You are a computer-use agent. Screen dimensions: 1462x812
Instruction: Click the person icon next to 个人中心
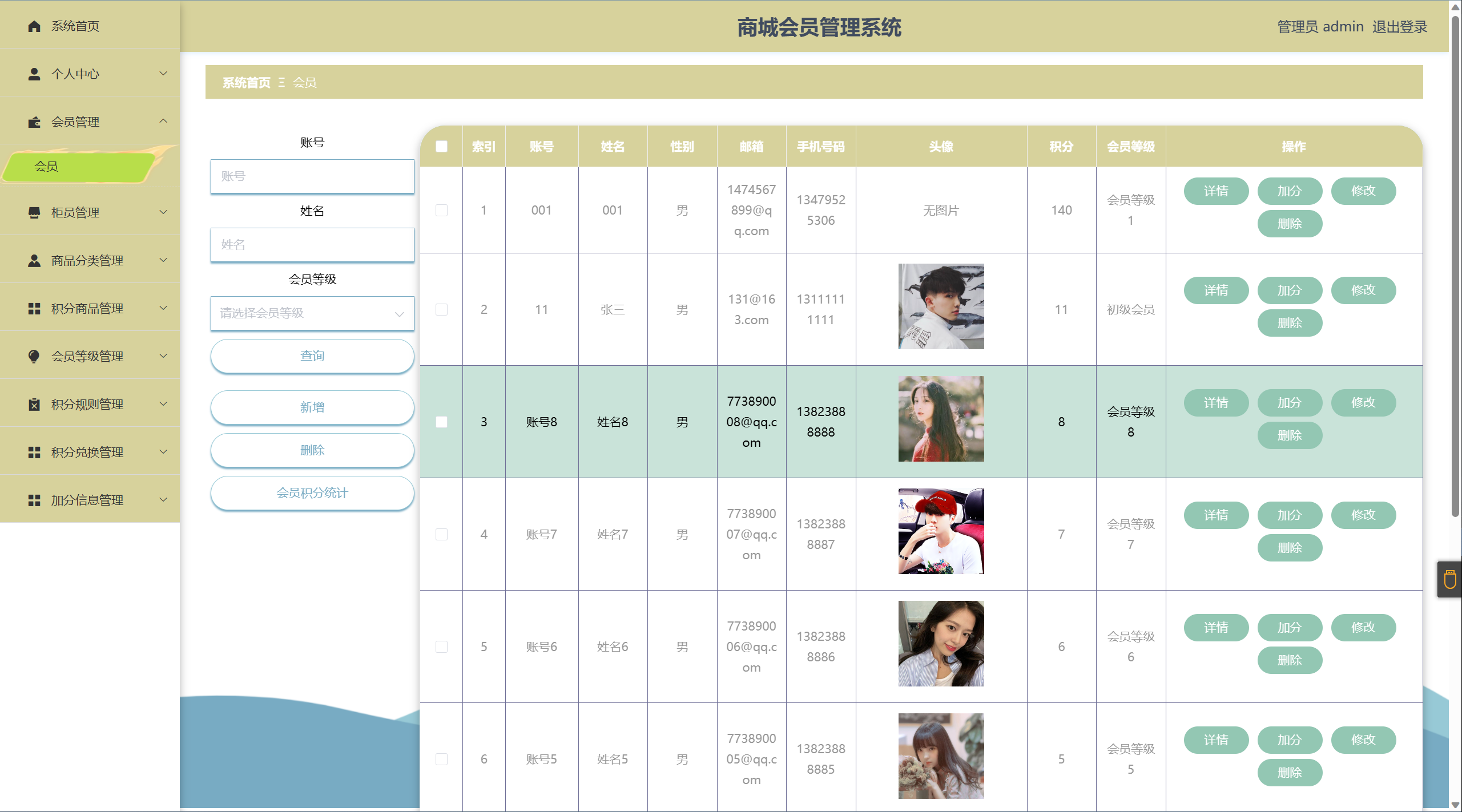[34, 74]
